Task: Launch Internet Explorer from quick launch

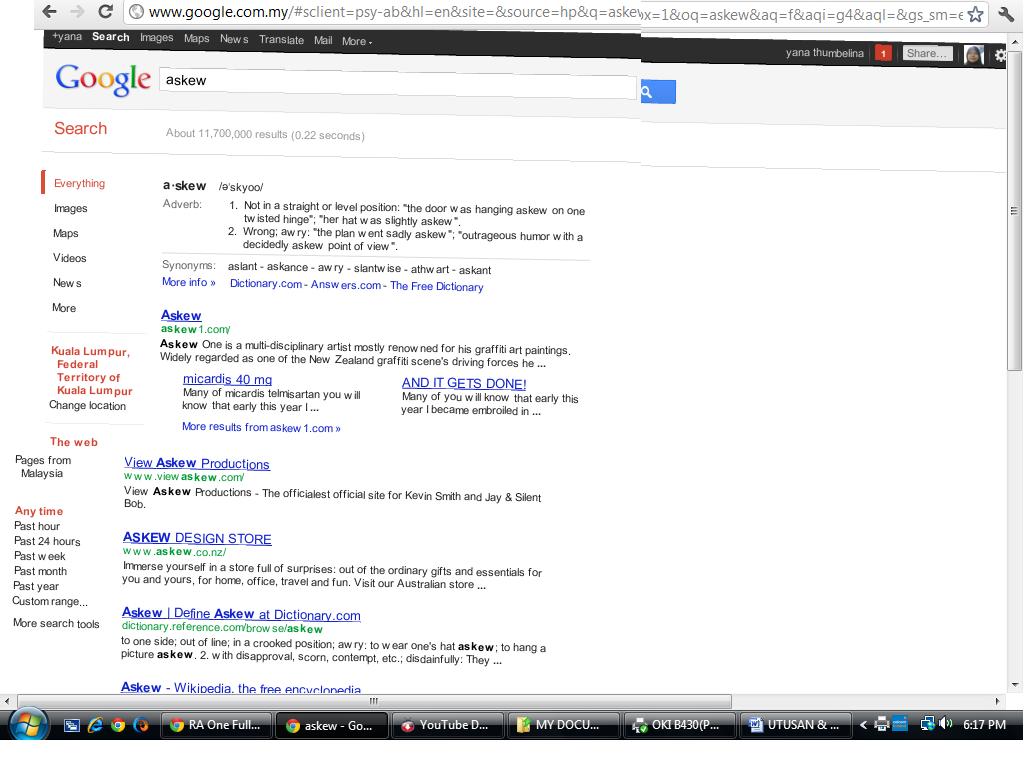Action: point(95,725)
